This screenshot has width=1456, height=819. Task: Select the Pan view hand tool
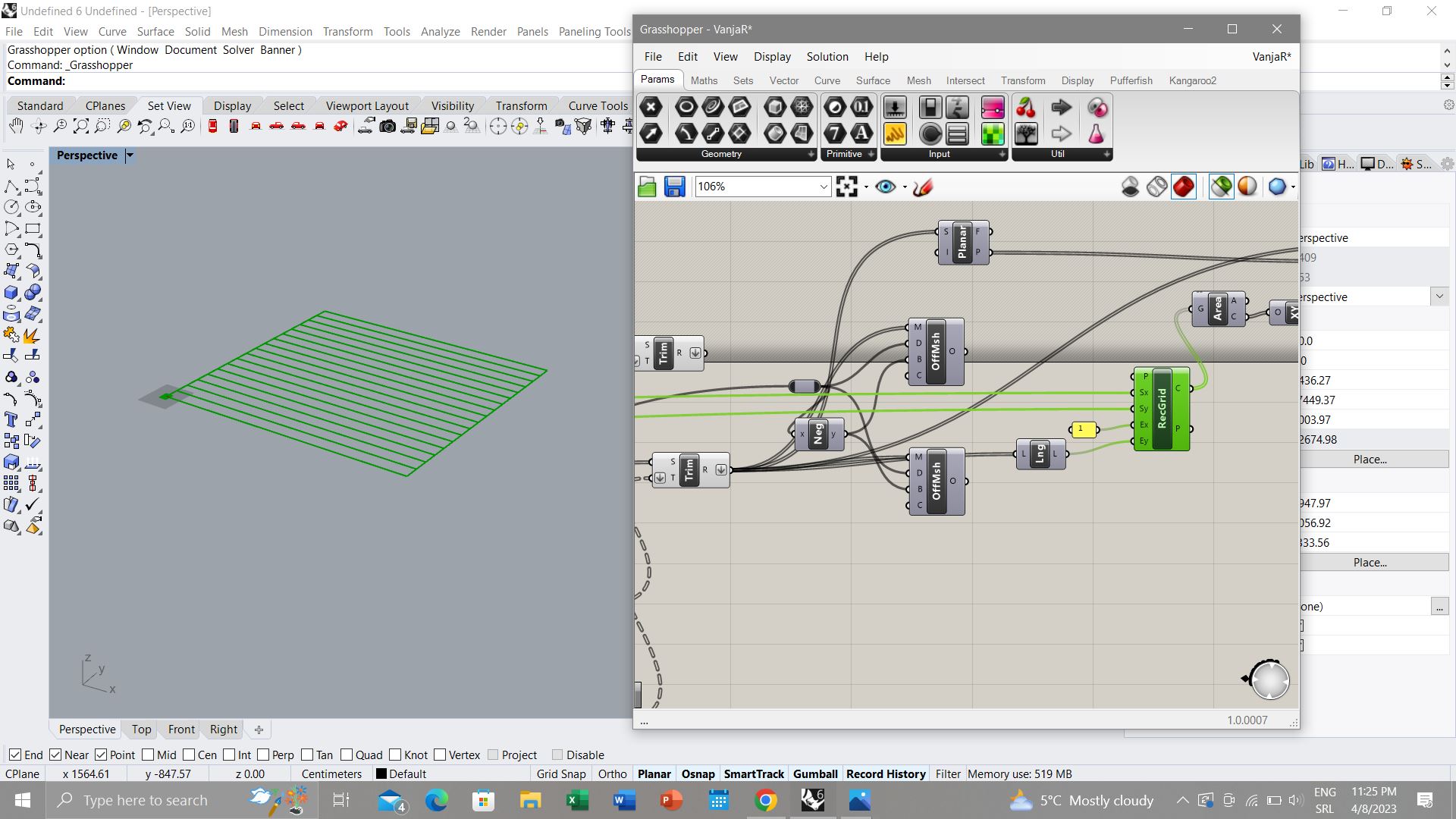tap(16, 126)
